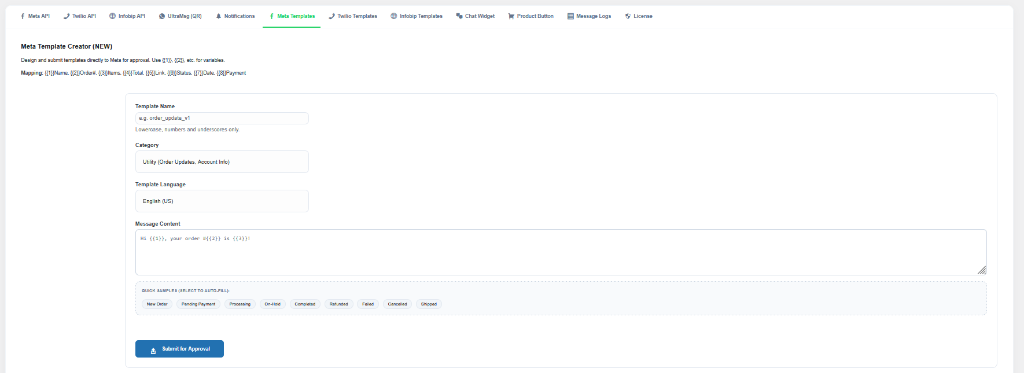Choose the Processing quick sample chip
Screen dimensions: 1024x373
[240, 304]
